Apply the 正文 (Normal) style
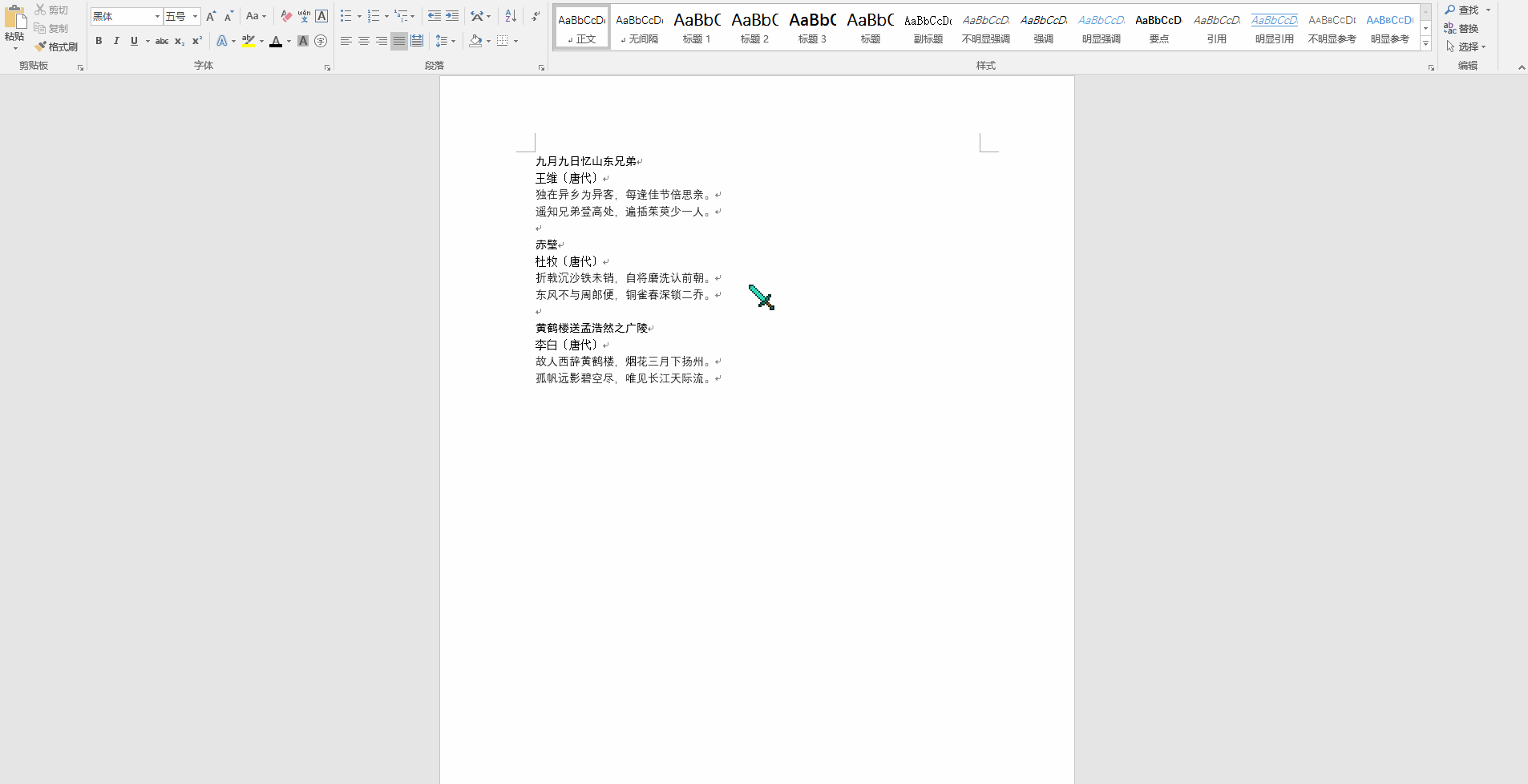 coord(582,27)
